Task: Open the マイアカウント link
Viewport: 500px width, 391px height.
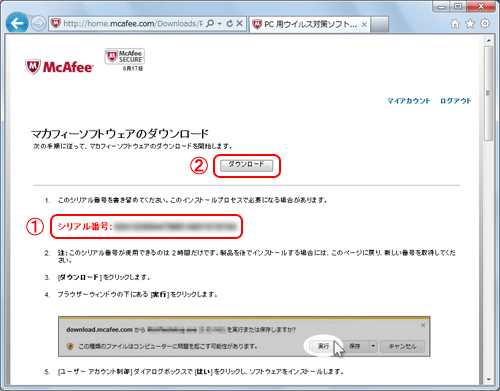Action: tap(409, 101)
